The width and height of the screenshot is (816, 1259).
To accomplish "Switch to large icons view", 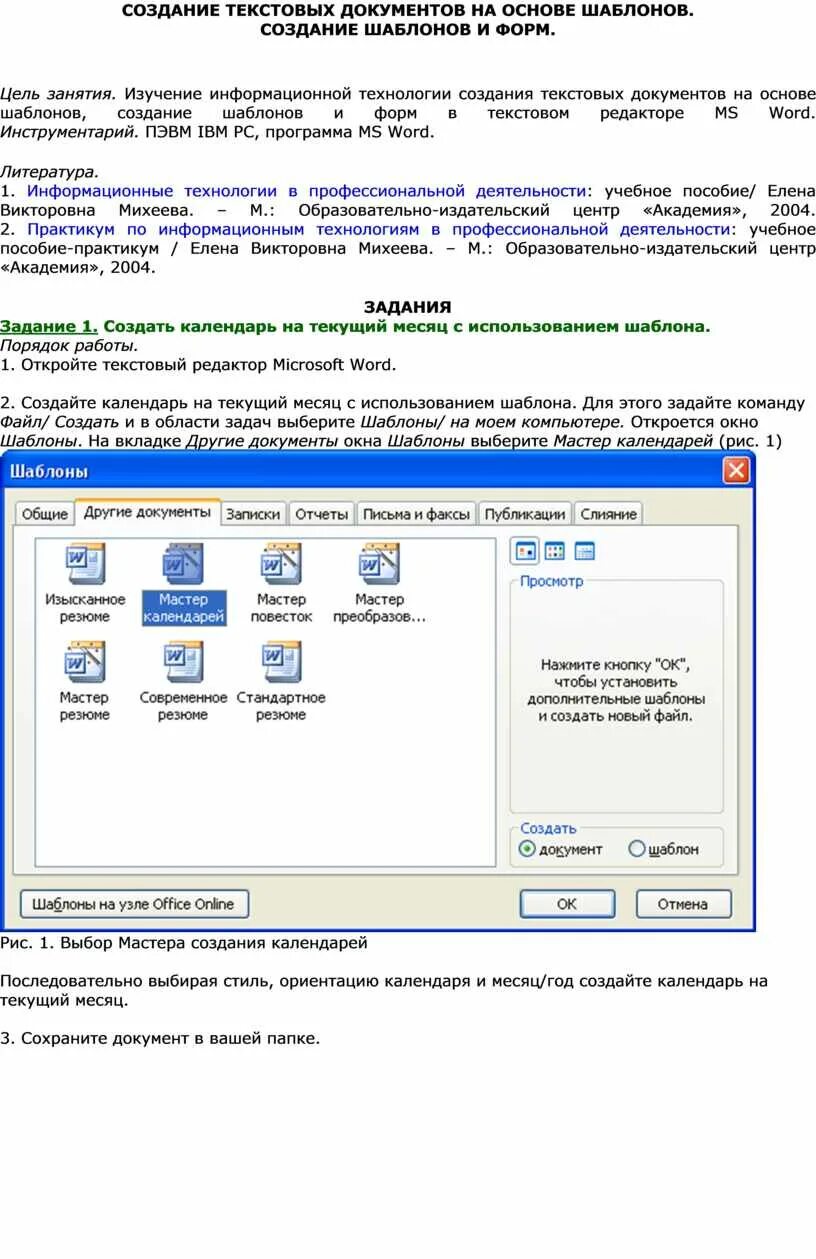I will click(x=524, y=551).
